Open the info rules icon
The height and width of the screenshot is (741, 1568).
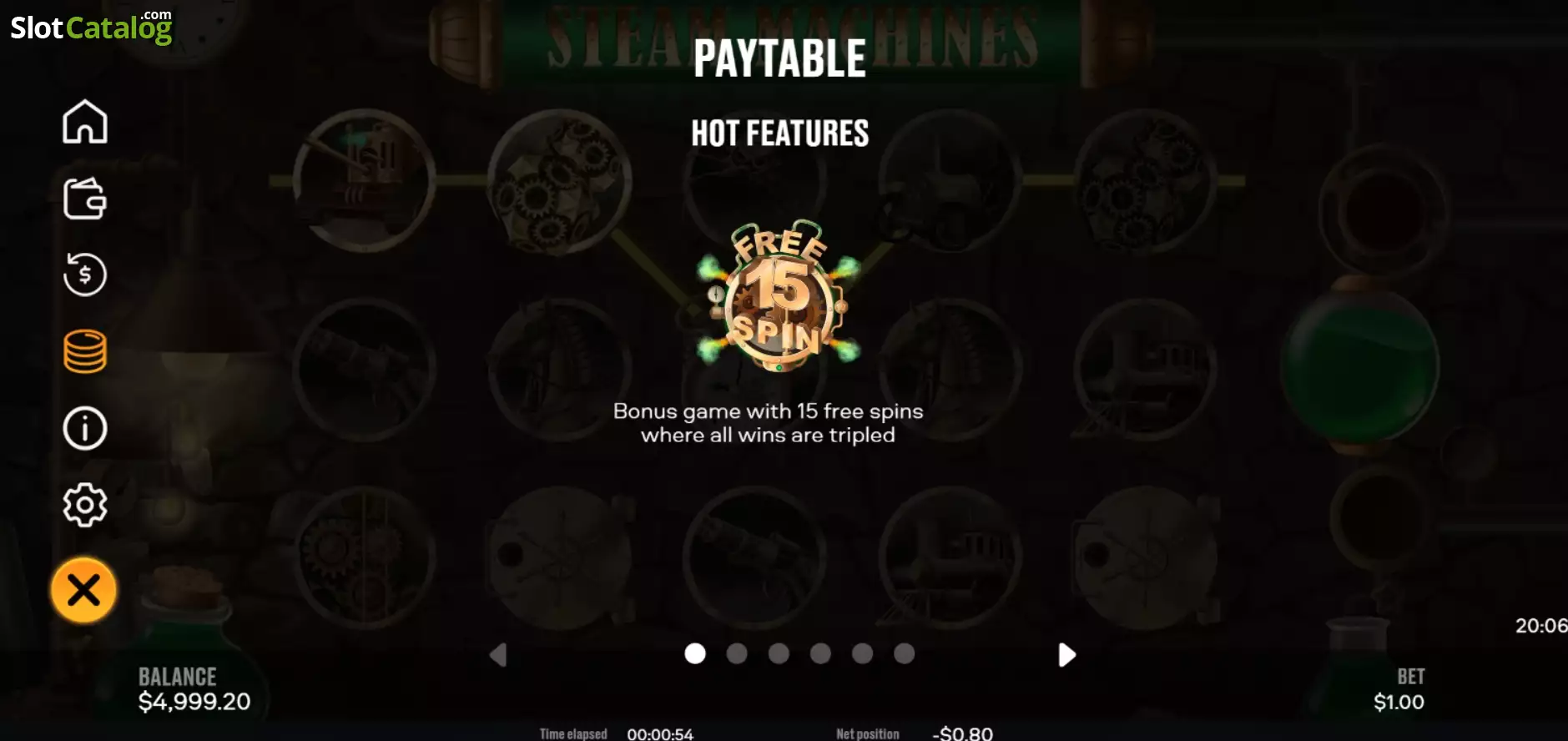click(x=85, y=428)
